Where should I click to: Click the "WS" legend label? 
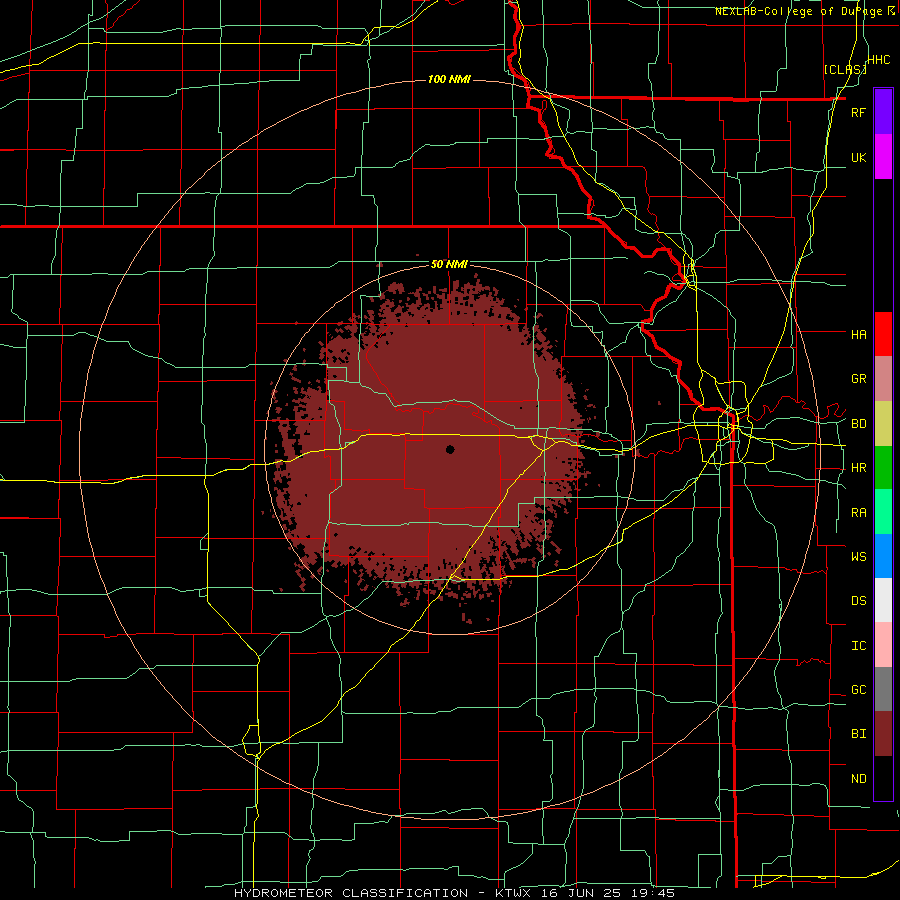pos(858,556)
